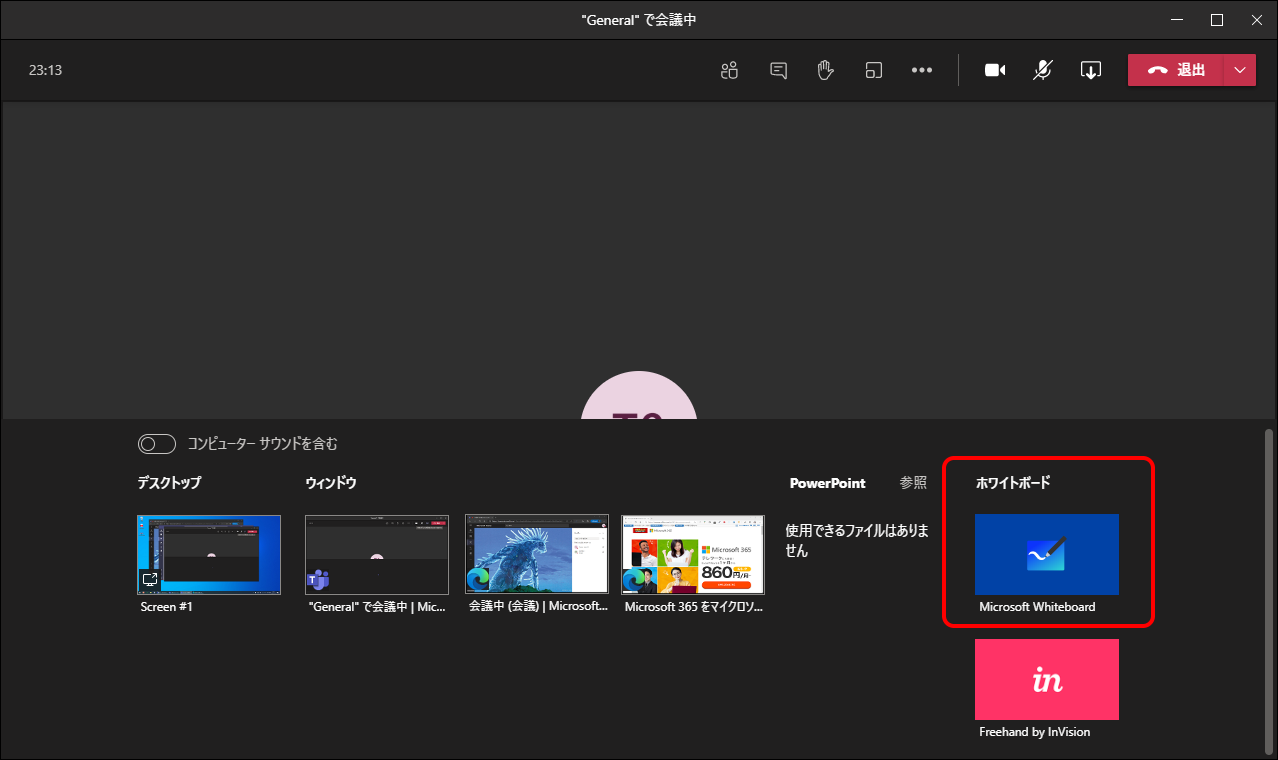Start Microsoft Whiteboard sharing
The image size is (1278, 760).
pos(1047,554)
